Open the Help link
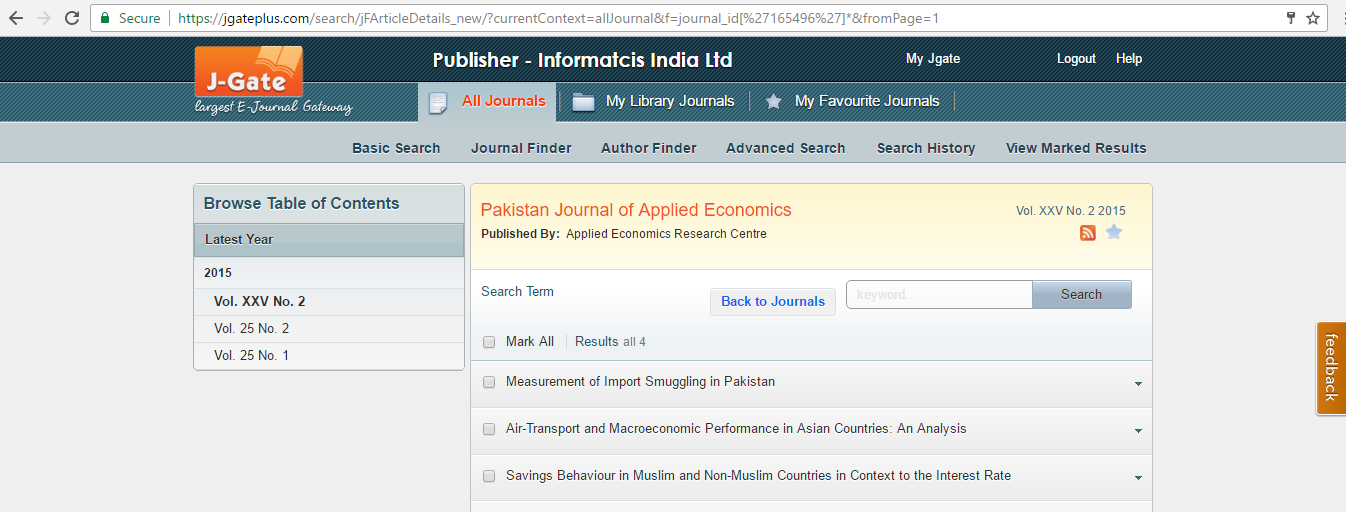Image resolution: width=1346 pixels, height=512 pixels. pos(1129,59)
